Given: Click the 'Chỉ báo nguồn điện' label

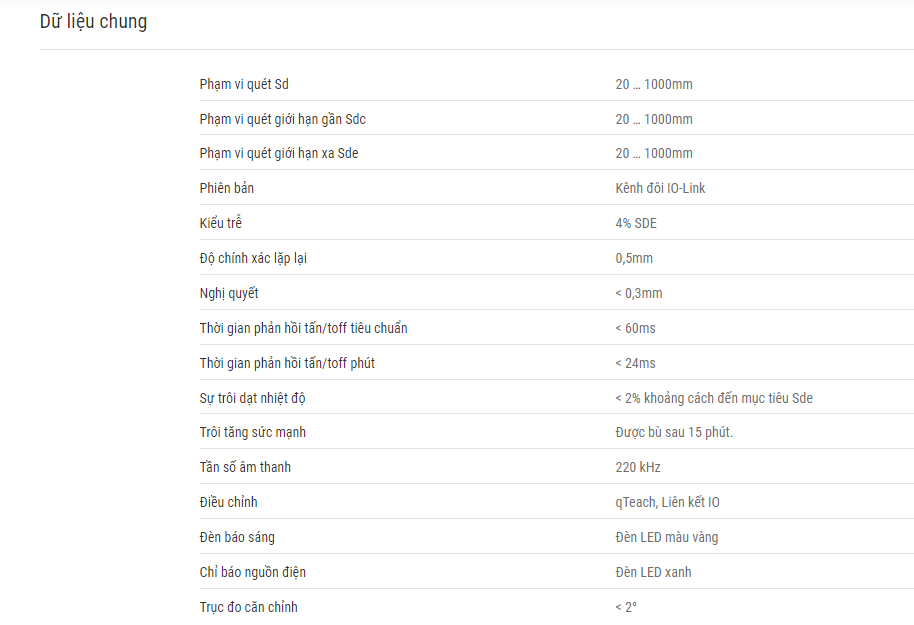Looking at the screenshot, I should click(252, 572).
